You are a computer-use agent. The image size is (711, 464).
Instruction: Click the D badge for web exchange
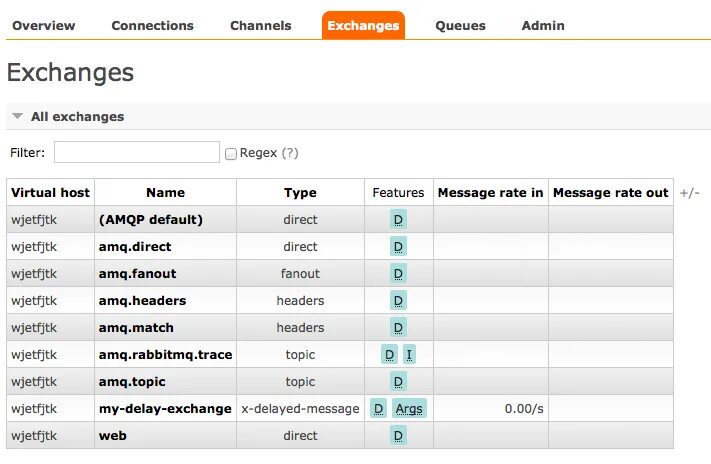coord(398,436)
